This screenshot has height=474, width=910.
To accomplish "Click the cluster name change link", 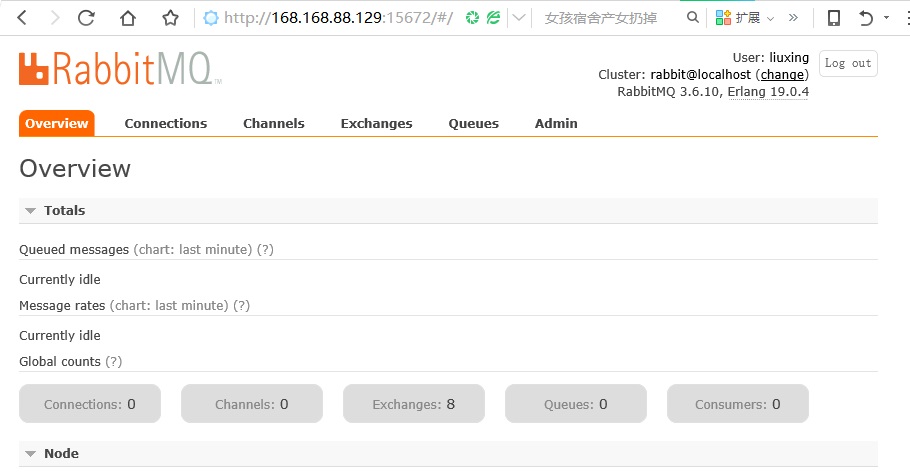I will [x=782, y=74].
